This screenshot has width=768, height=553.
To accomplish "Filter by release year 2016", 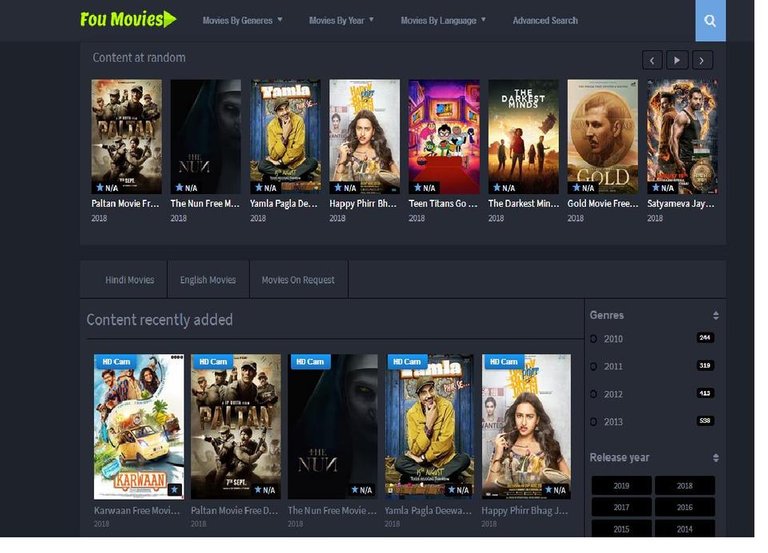I will (x=685, y=507).
